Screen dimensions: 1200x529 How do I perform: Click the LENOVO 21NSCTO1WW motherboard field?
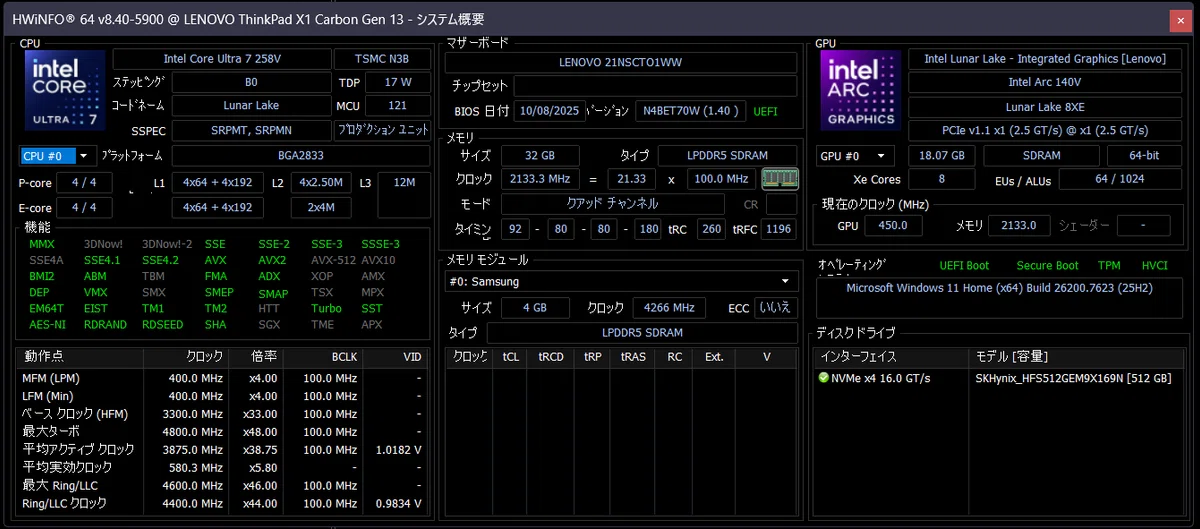pyautogui.click(x=622, y=62)
